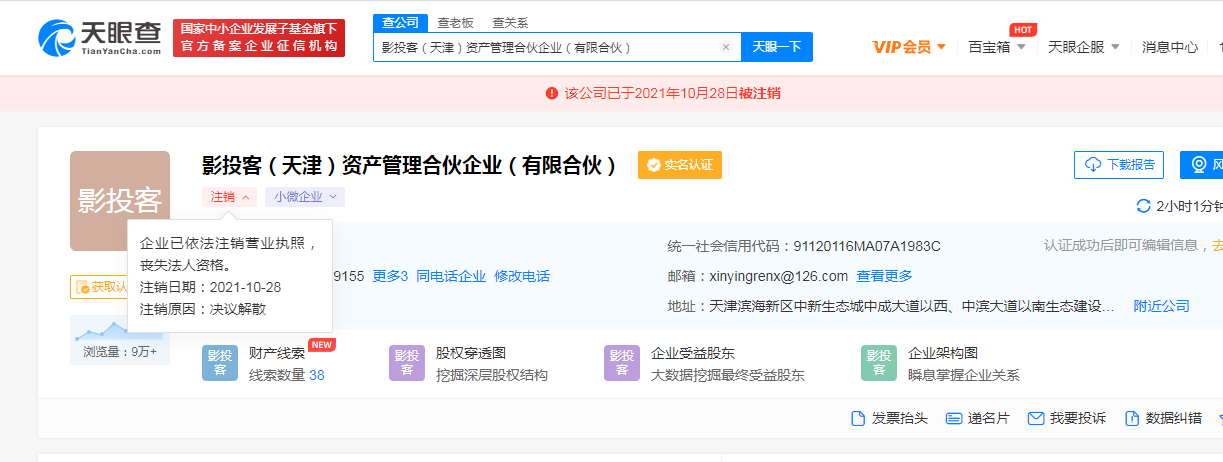Click the 修改电话 link
This screenshot has height=462, width=1223.
pyautogui.click(x=522, y=276)
